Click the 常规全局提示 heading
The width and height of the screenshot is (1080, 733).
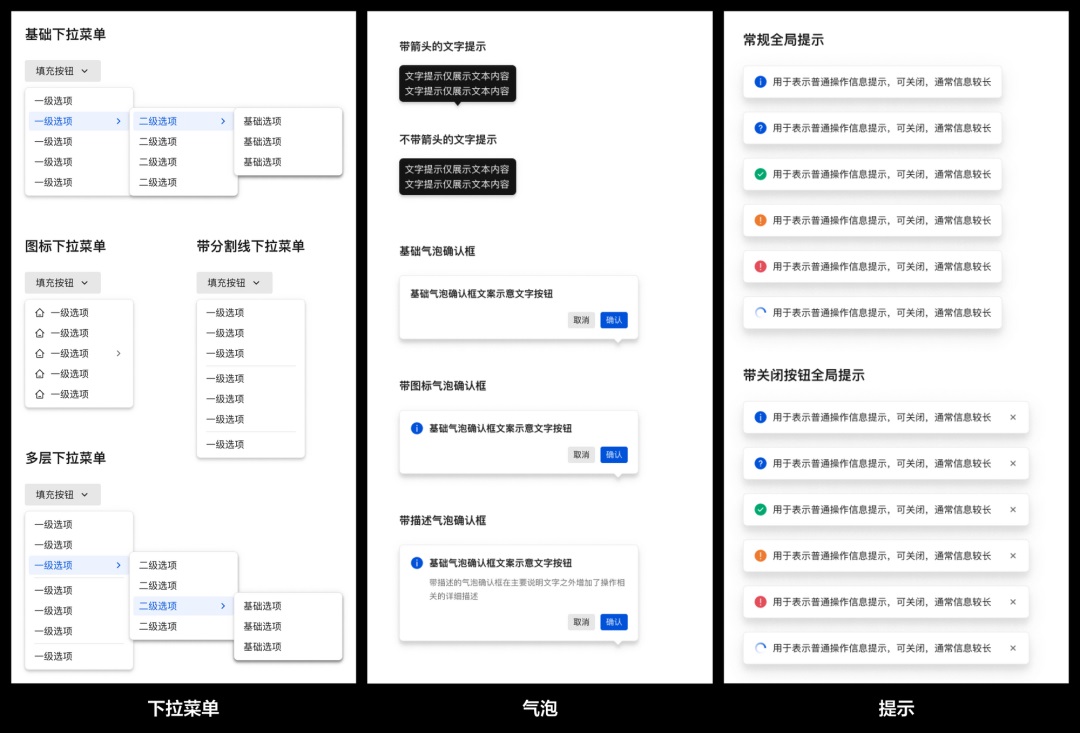pyautogui.click(x=783, y=40)
